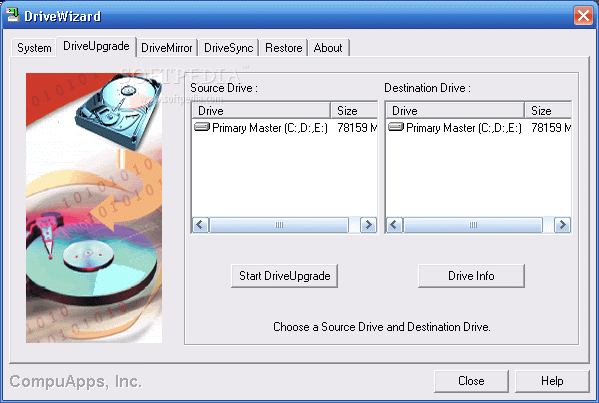The height and width of the screenshot is (403, 599).
Task: Click the Size column header in Destination list
Action: coord(548,110)
